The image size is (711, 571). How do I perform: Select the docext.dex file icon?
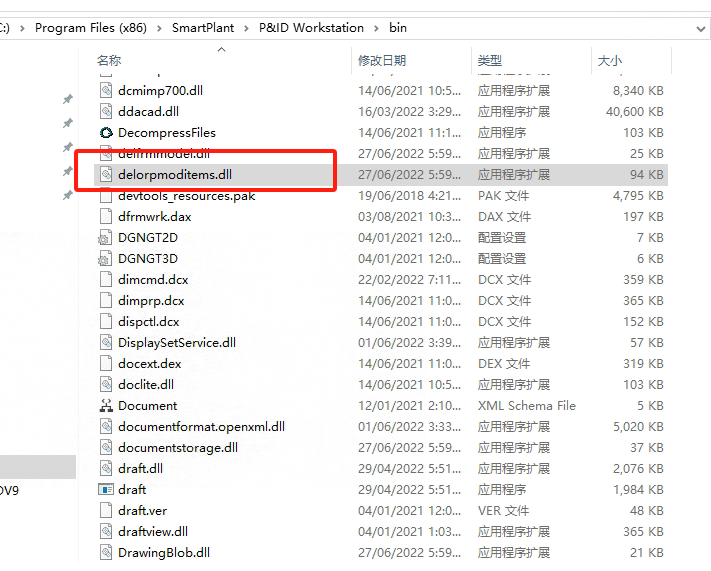(106, 363)
